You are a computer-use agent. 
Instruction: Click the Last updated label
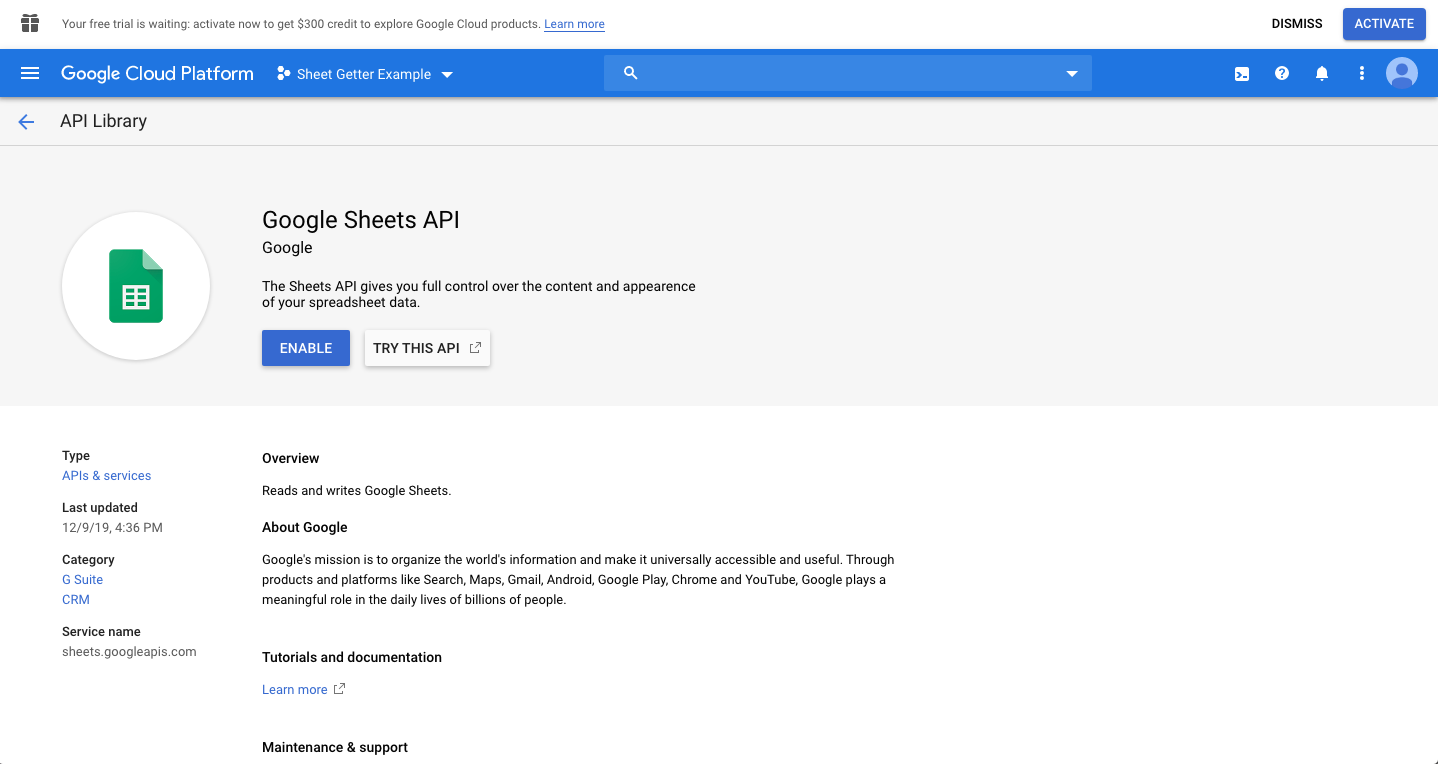(x=100, y=508)
